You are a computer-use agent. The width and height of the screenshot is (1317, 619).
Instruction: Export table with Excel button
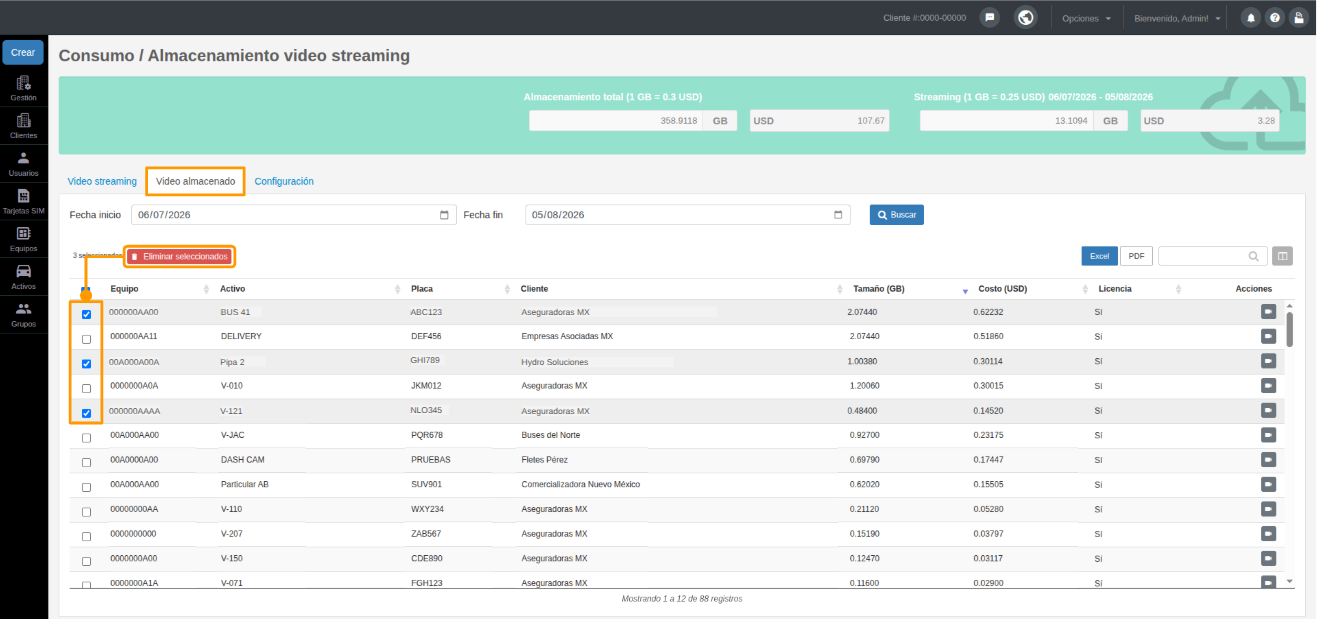[1099, 256]
